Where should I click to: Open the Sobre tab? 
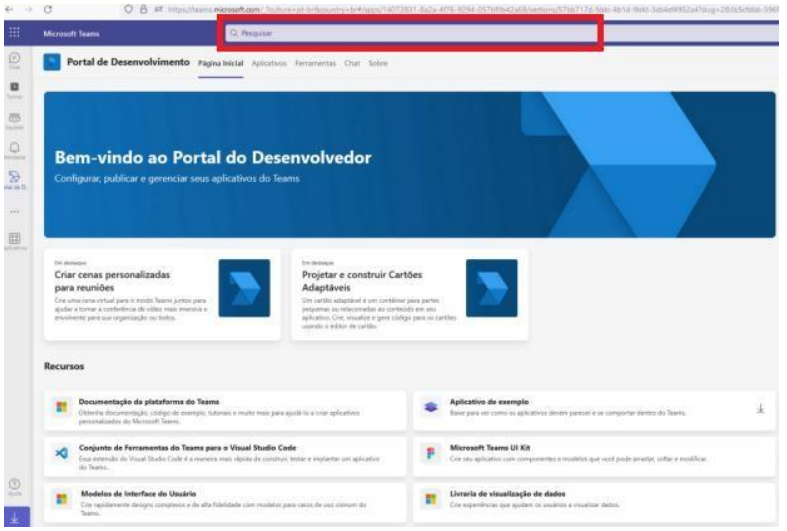378,64
